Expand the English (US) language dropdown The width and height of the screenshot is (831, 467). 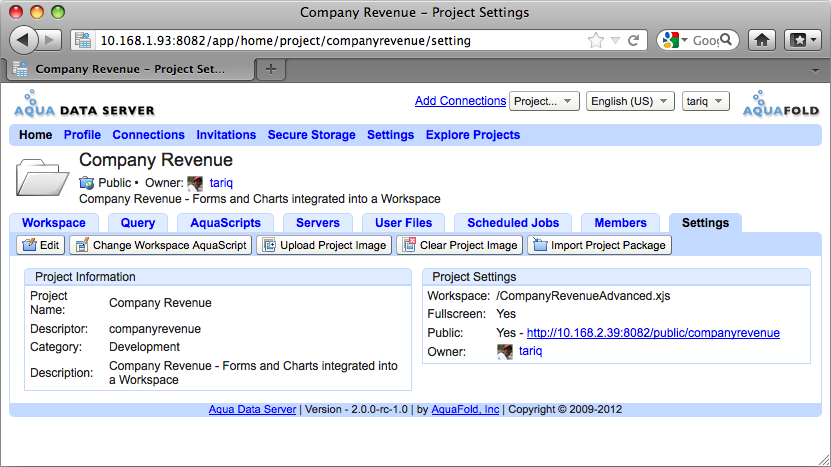(629, 101)
